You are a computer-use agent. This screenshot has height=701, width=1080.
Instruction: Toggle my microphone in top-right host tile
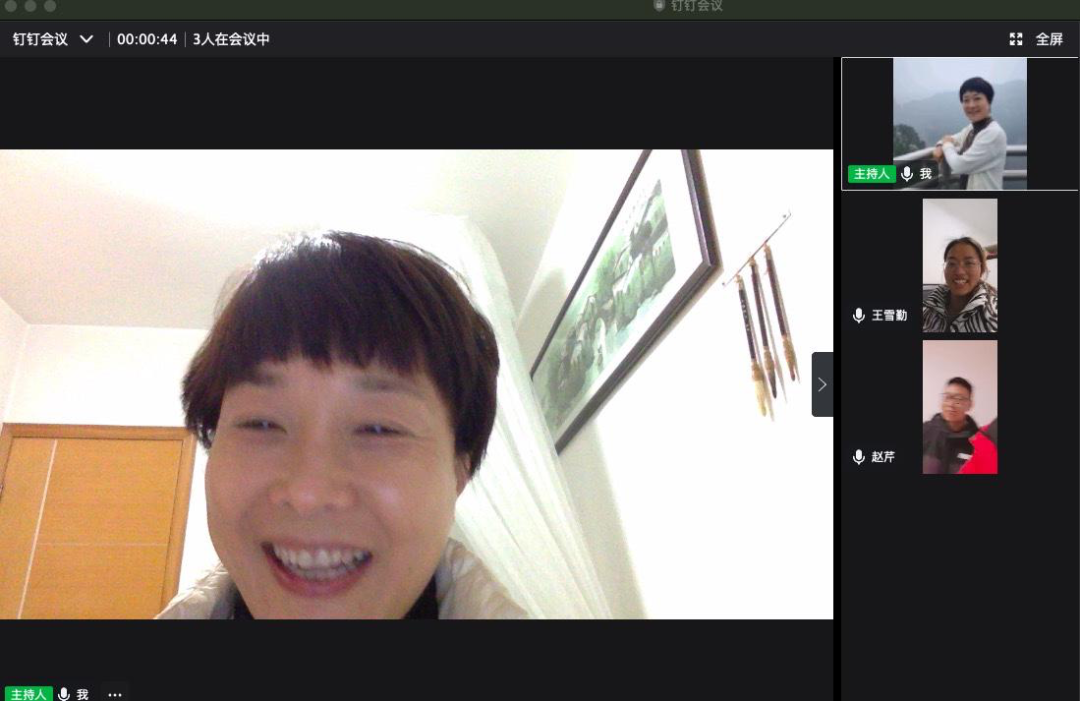pos(907,174)
